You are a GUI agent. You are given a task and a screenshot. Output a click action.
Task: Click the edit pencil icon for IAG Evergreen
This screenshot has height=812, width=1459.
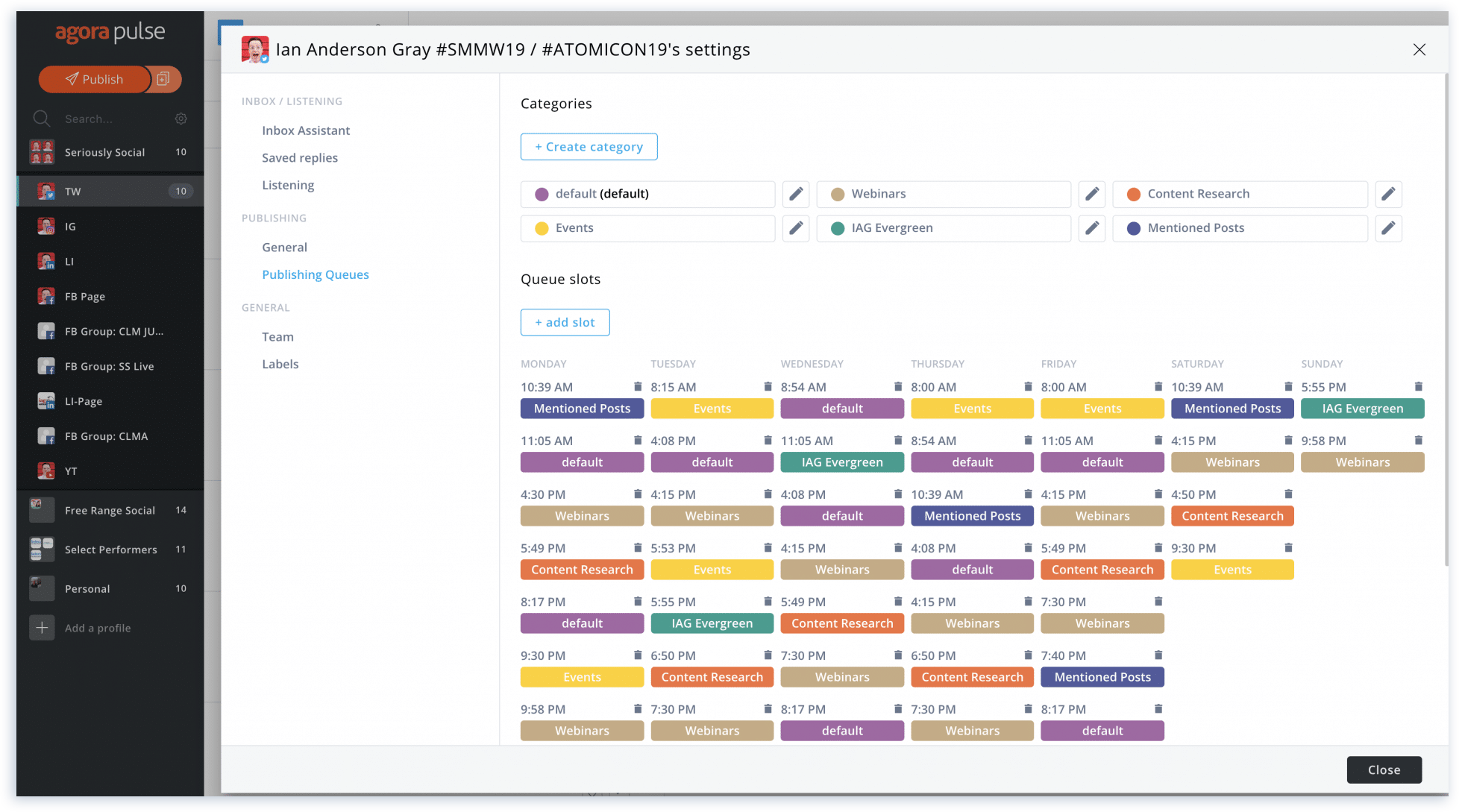pyautogui.click(x=1092, y=227)
